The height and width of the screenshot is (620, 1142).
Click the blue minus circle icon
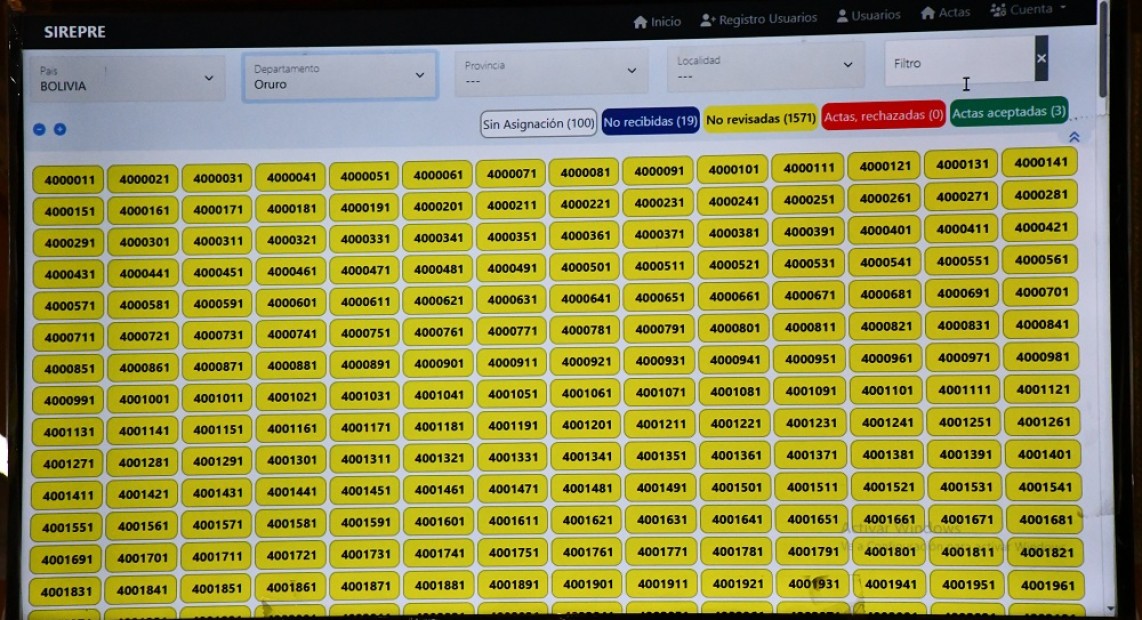pyautogui.click(x=39, y=129)
